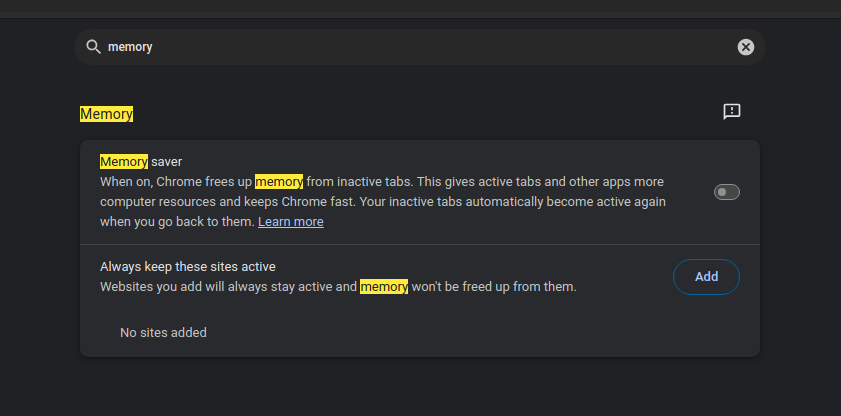Click the empty dark area below the Memory card
Viewport: 841px width, 416px height.
(420, 387)
